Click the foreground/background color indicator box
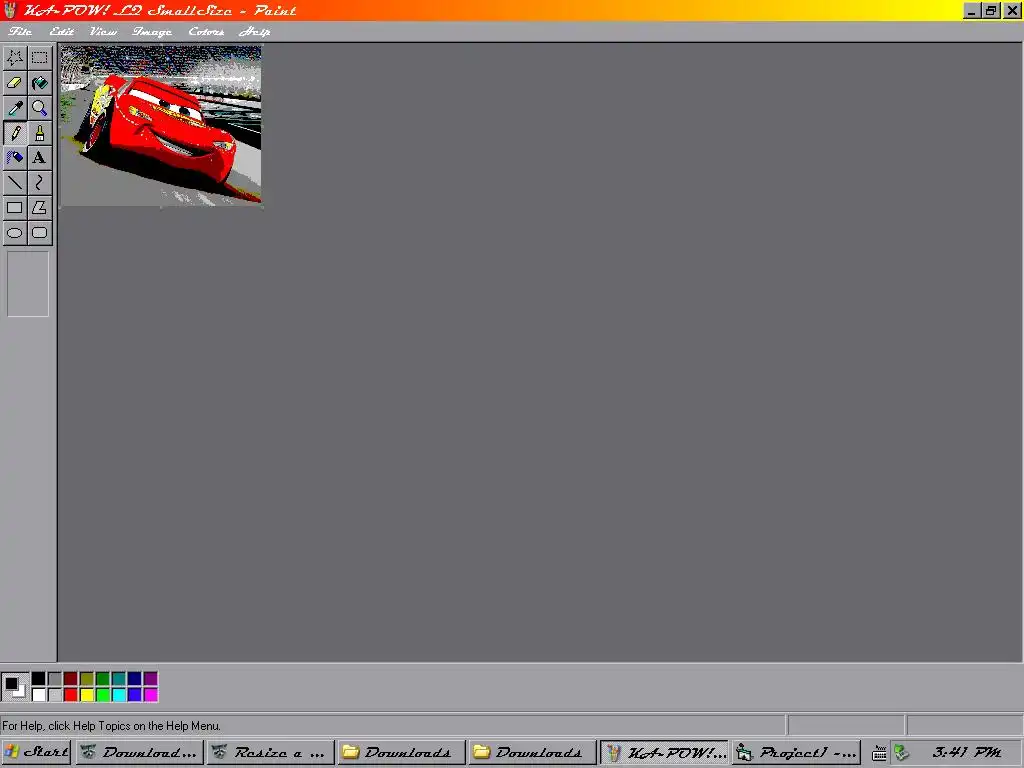The width and height of the screenshot is (1024, 768). click(15, 687)
